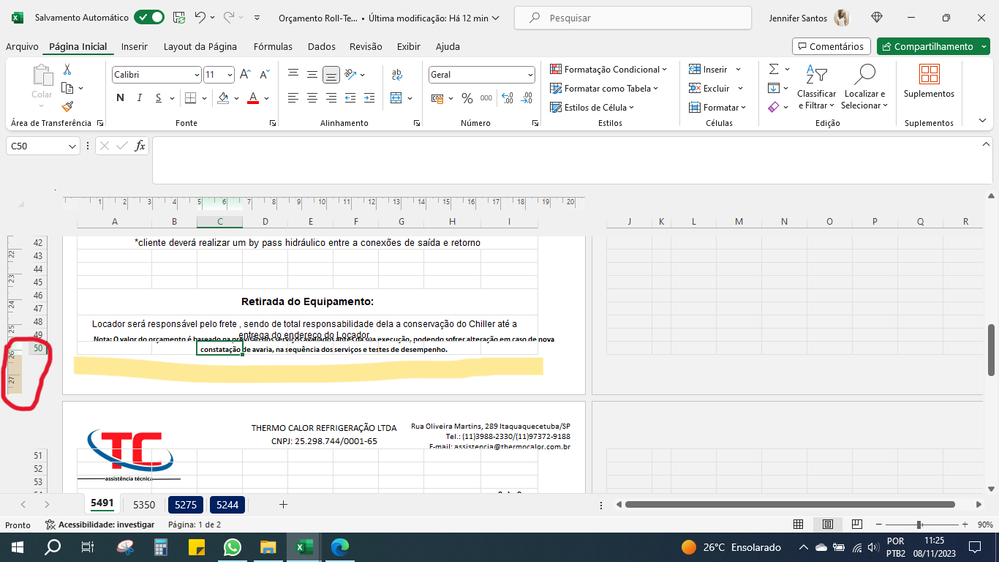Click the horizontal scrollbar

coord(790,505)
